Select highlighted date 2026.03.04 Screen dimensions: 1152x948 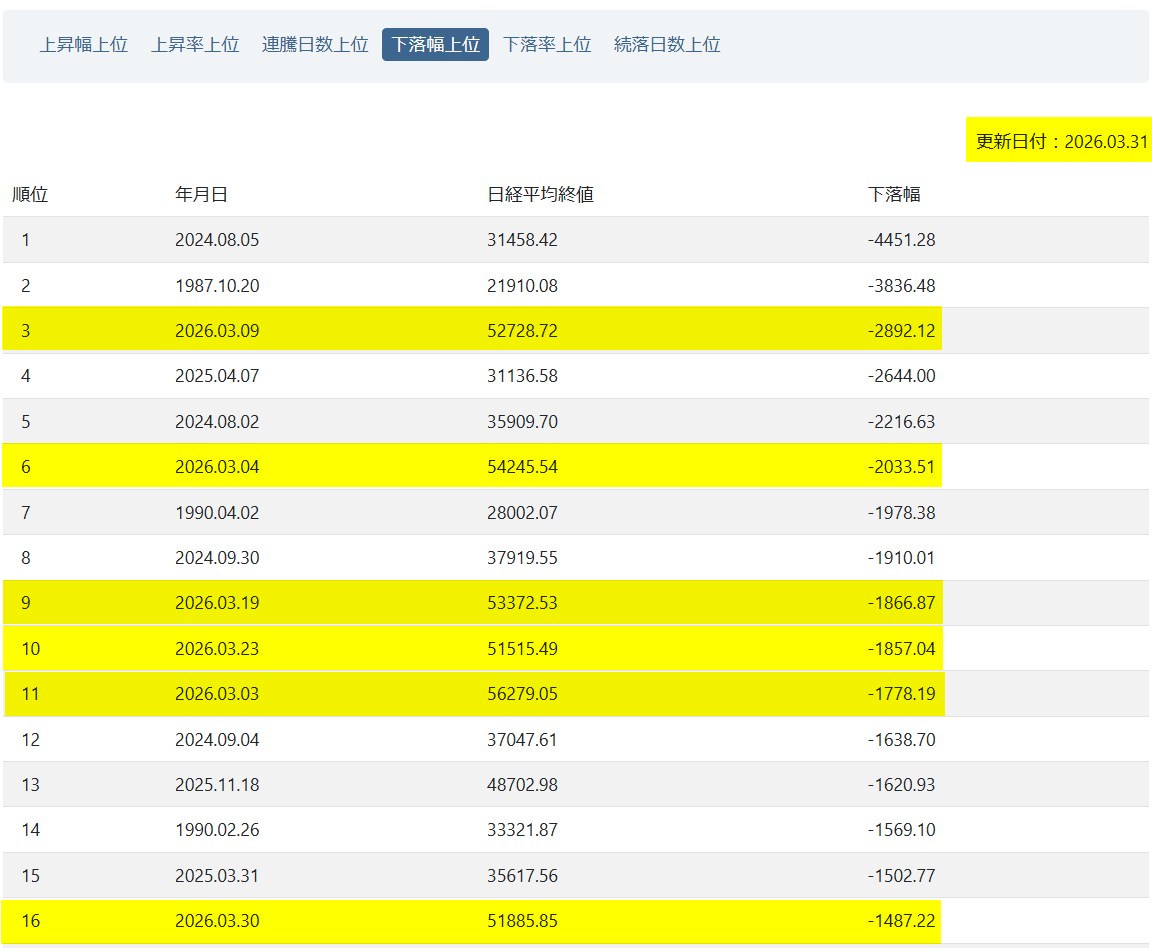tap(217, 468)
